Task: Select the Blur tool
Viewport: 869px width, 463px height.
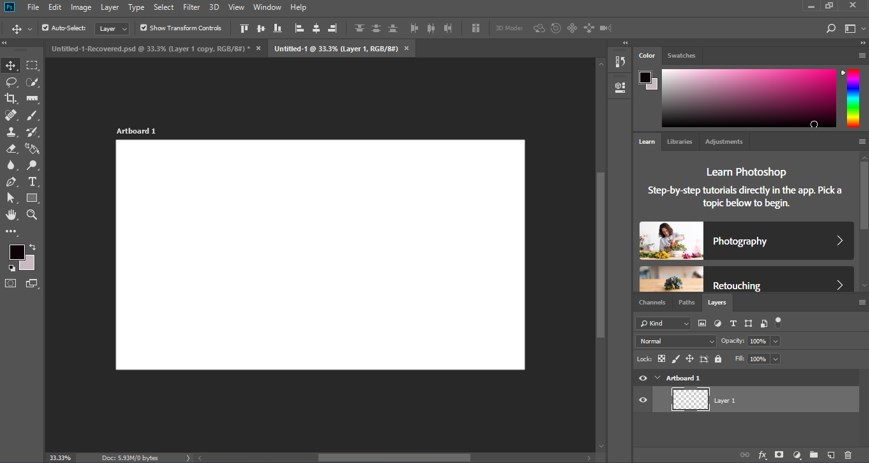Action: [x=11, y=165]
